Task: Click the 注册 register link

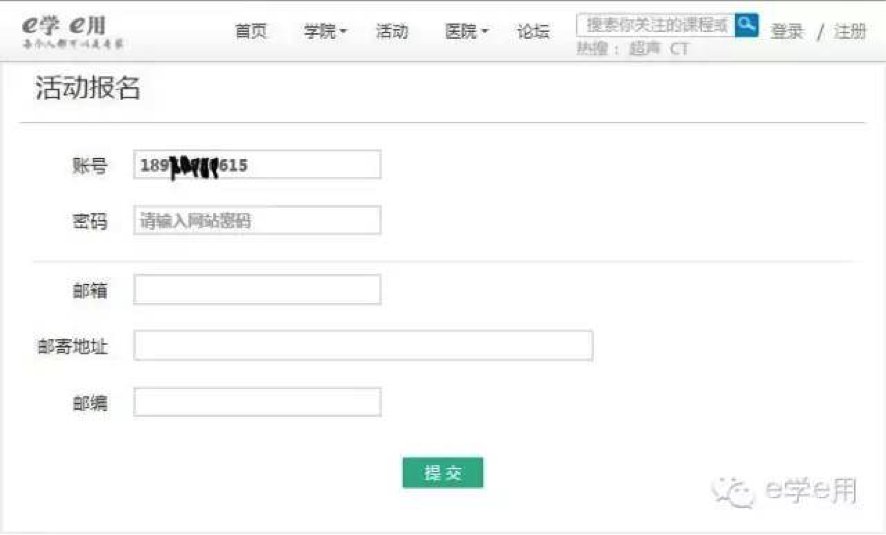Action: (x=850, y=31)
